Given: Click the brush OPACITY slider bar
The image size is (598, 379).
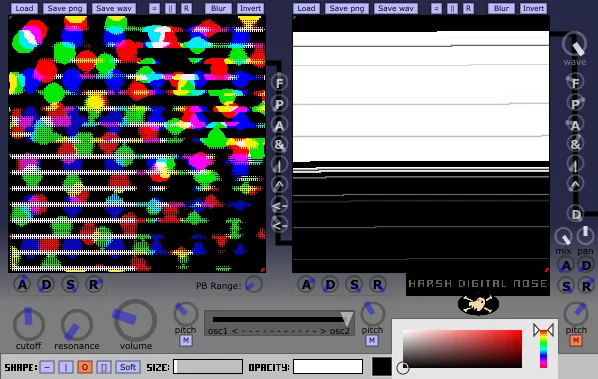Looking at the screenshot, I should point(328,366).
